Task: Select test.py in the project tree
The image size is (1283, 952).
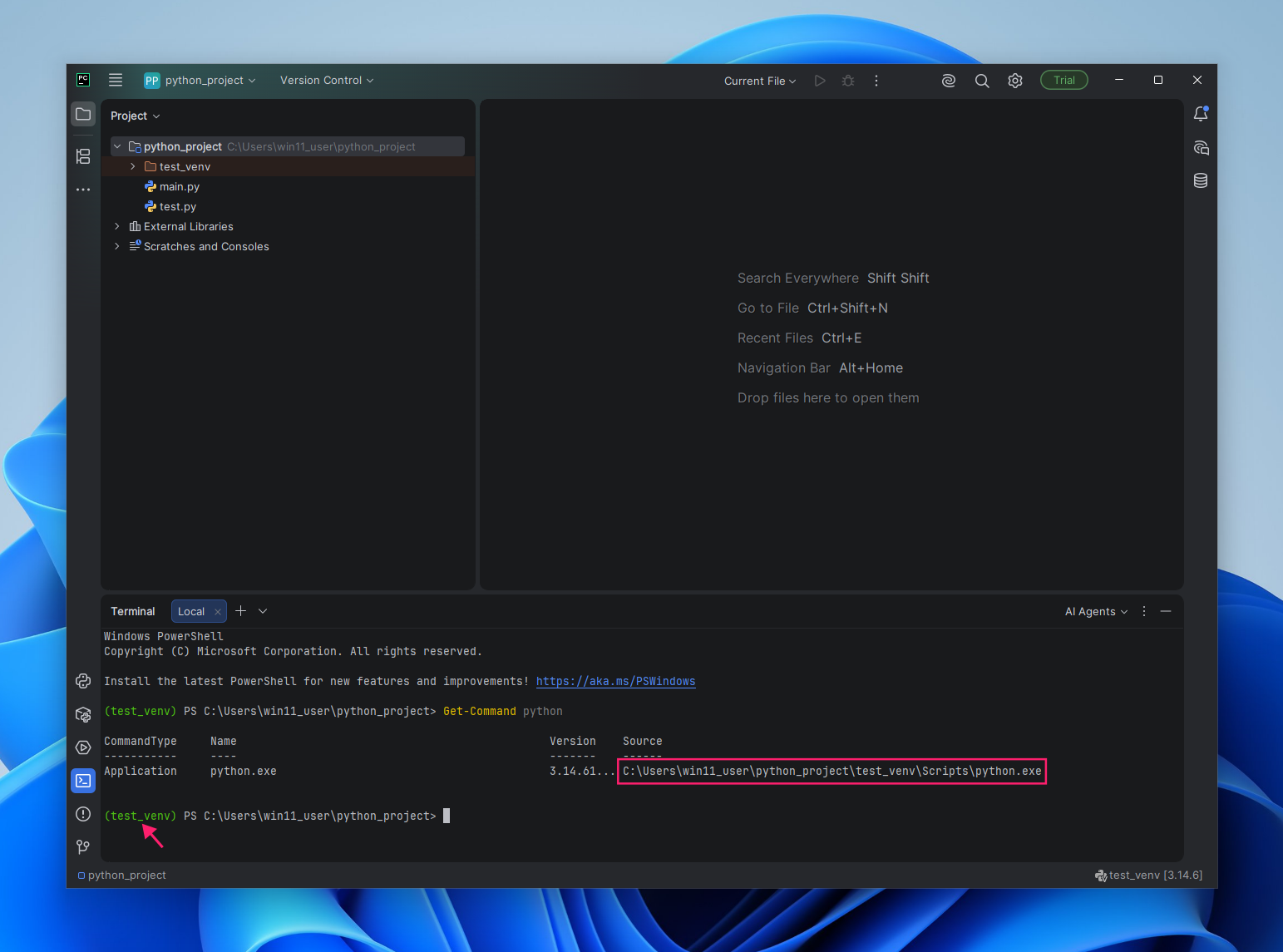Action: pyautogui.click(x=178, y=206)
